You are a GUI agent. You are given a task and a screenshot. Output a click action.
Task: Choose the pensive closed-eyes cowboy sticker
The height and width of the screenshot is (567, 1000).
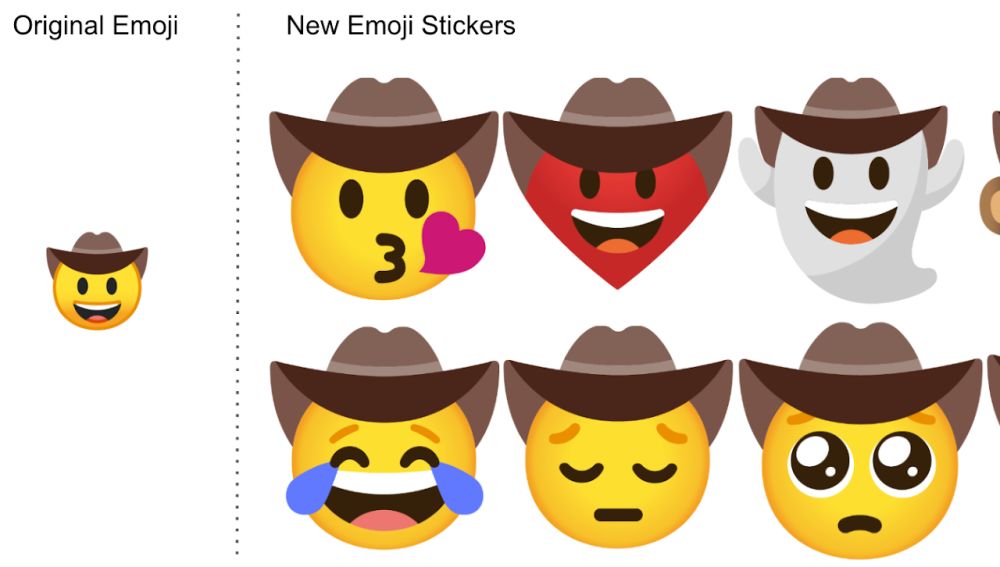[618, 436]
